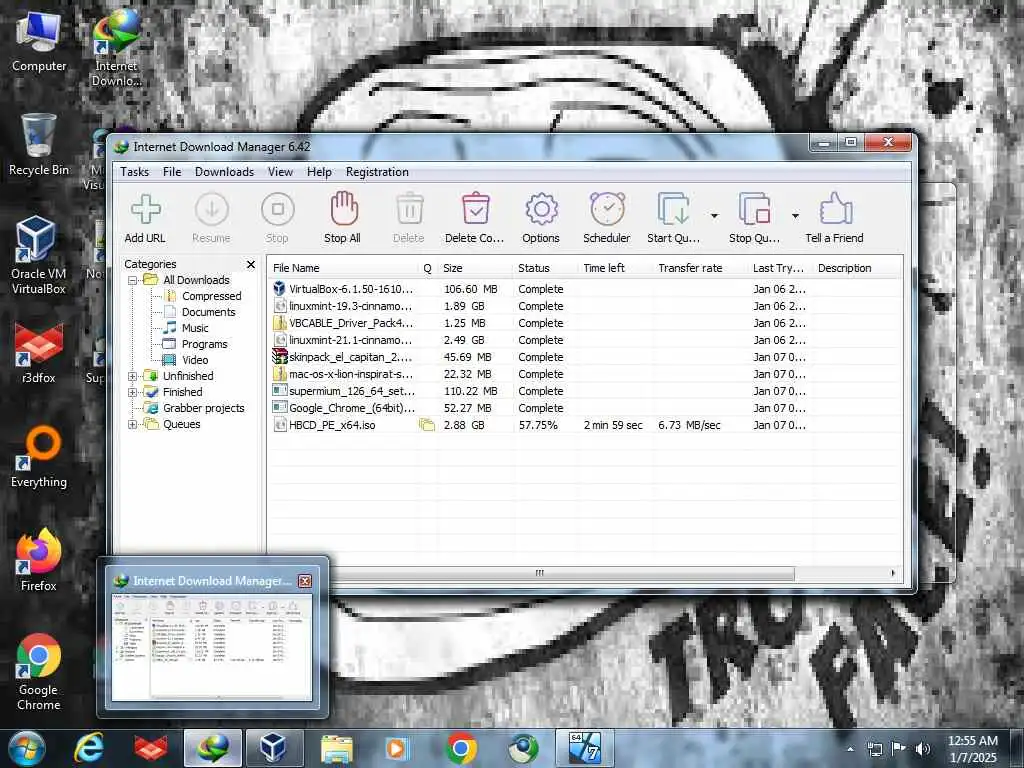
Task: Open the Downloads menu
Action: coord(224,172)
